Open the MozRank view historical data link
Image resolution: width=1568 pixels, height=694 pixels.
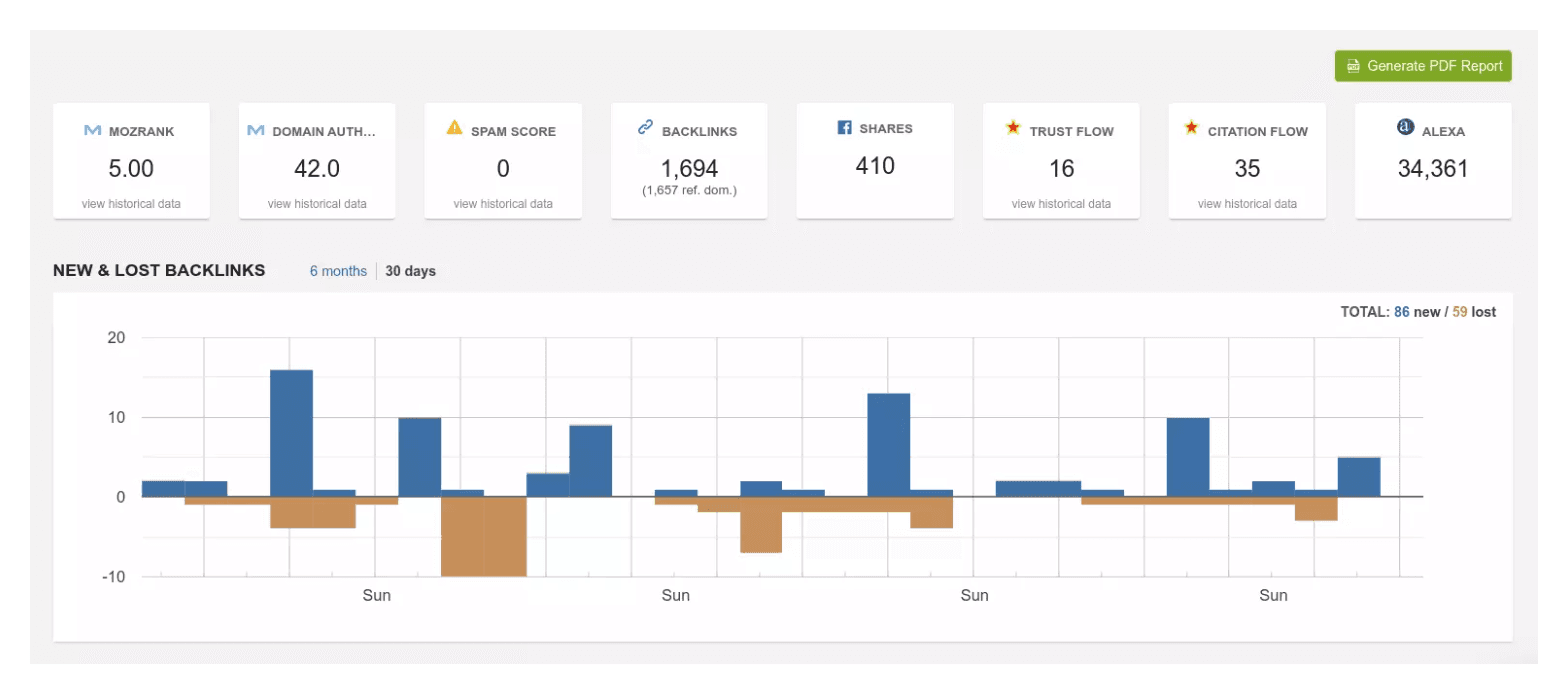coord(131,204)
